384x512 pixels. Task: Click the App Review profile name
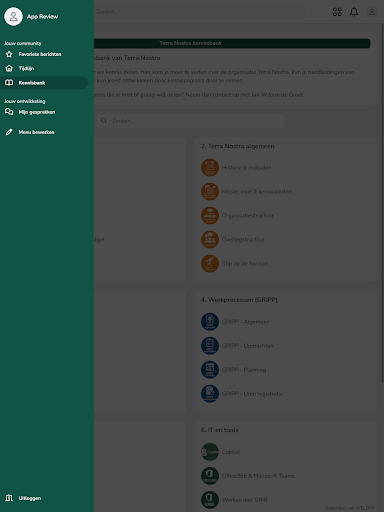pyautogui.click(x=42, y=16)
